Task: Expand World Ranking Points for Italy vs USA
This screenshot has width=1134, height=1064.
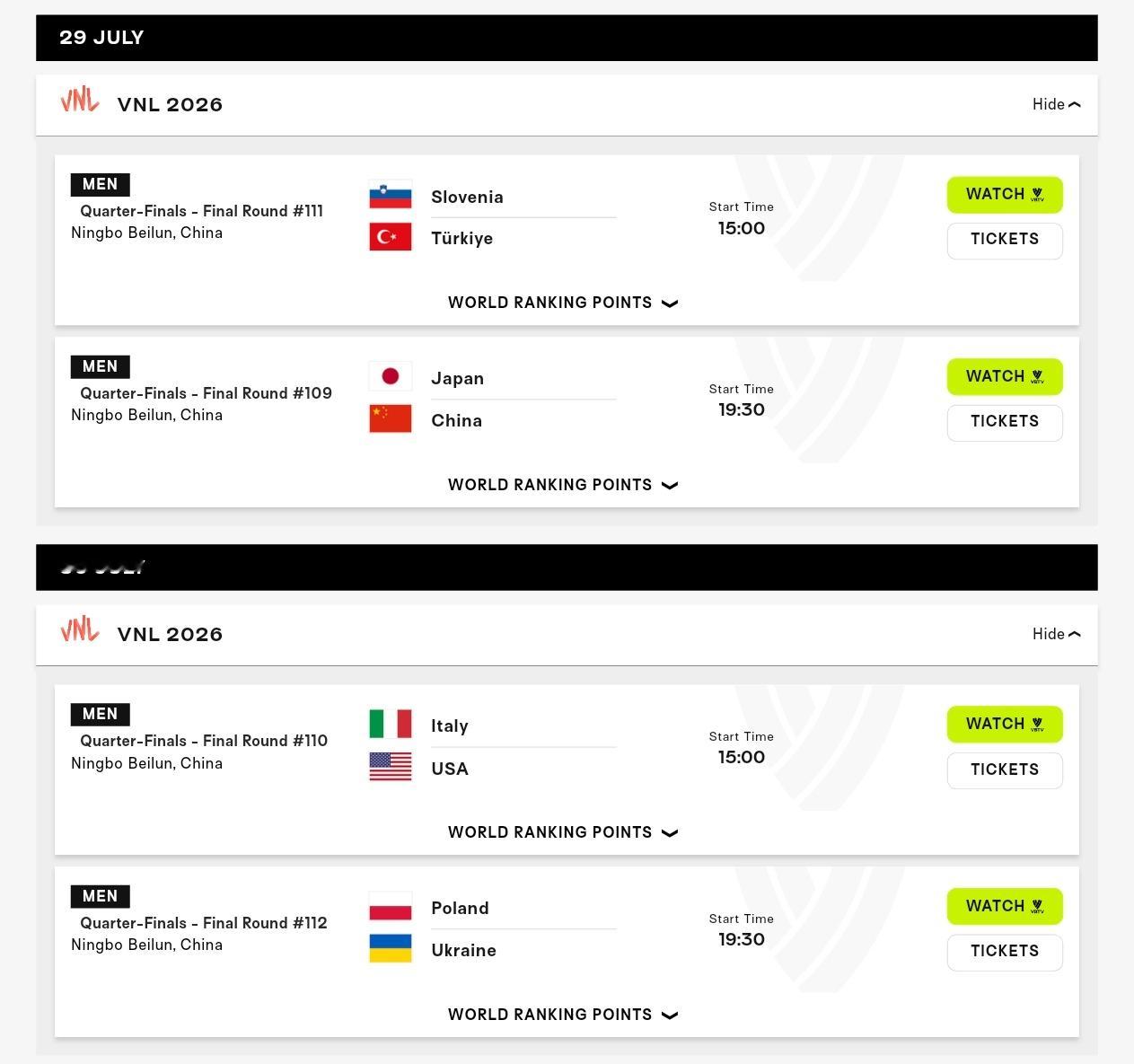Action: (x=563, y=832)
